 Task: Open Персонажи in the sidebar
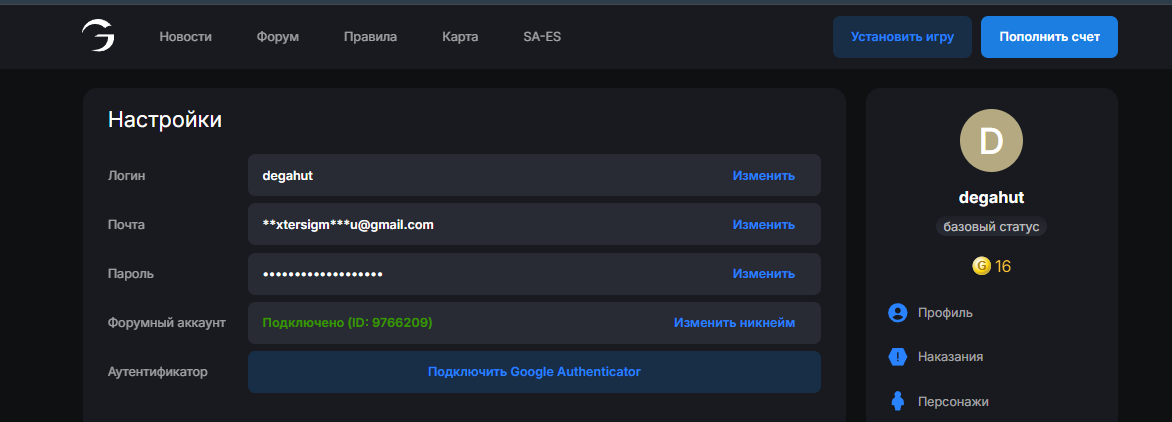click(953, 402)
